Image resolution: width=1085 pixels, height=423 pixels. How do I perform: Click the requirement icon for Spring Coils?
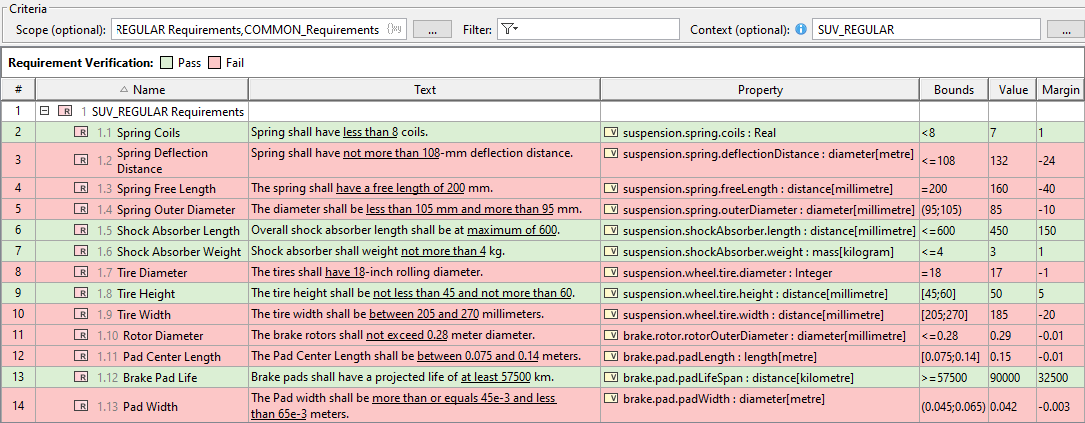(x=81, y=132)
